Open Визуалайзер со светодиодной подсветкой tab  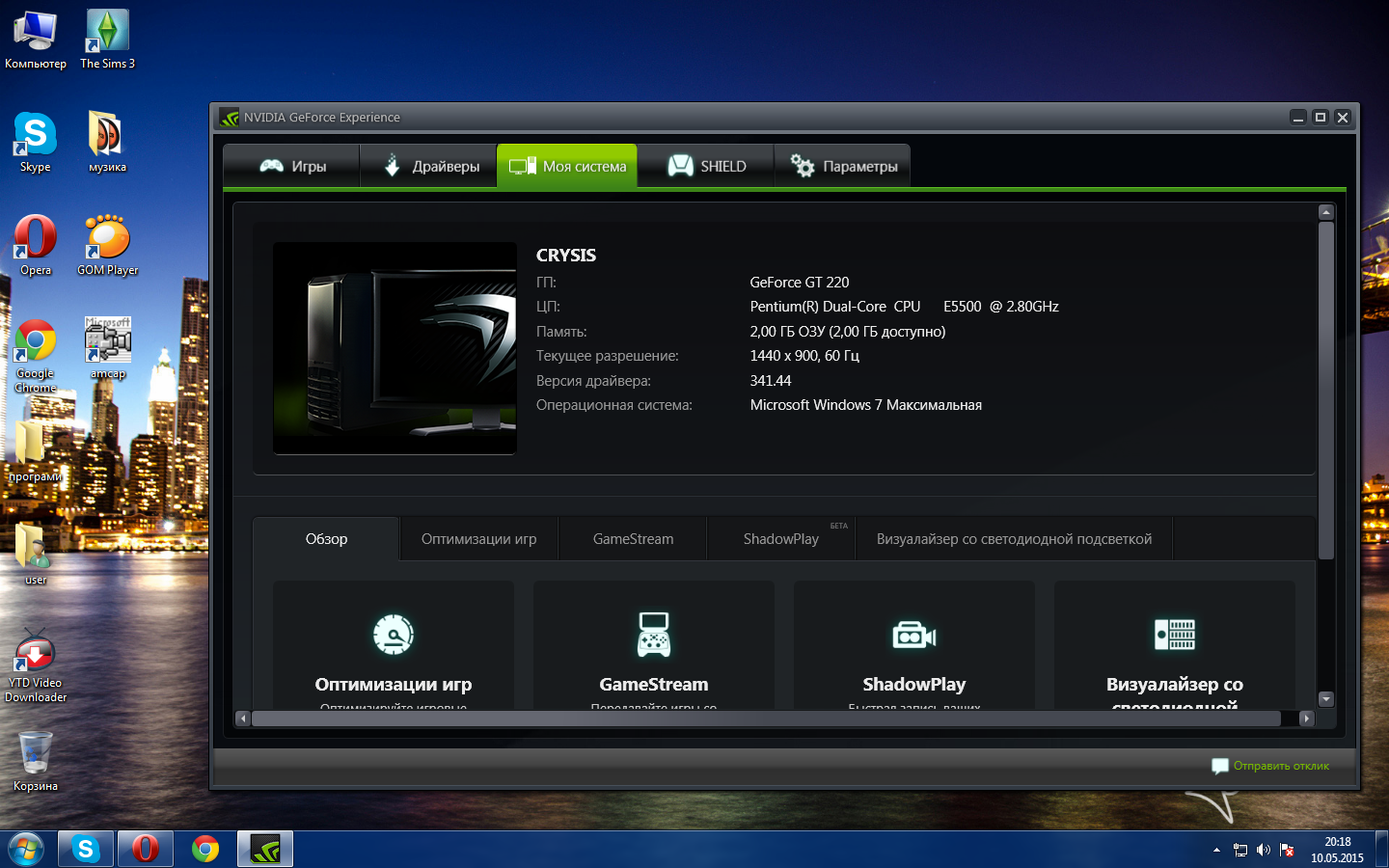(x=1014, y=539)
